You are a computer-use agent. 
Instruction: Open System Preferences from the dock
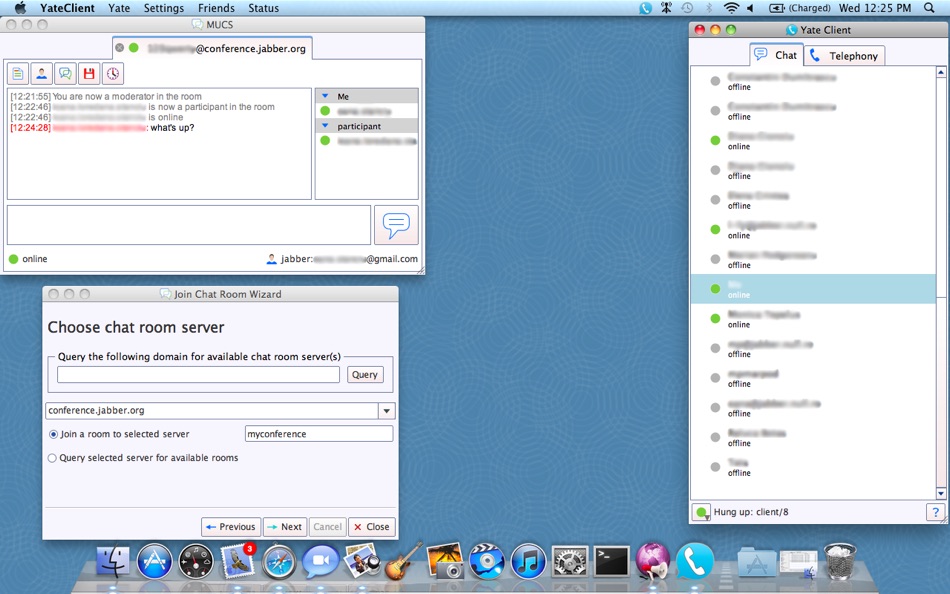click(570, 561)
